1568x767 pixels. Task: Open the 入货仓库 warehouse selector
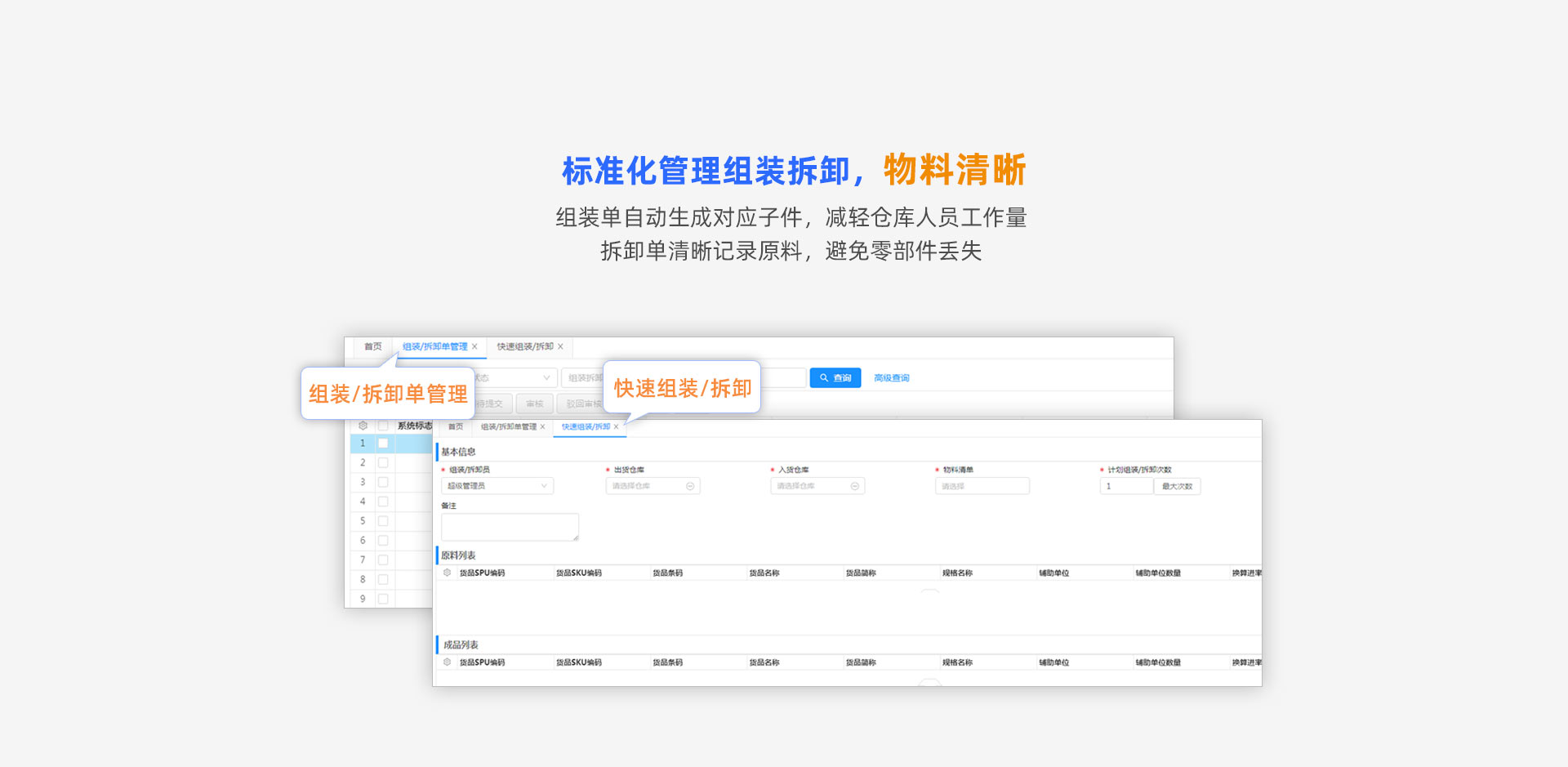[x=817, y=486]
